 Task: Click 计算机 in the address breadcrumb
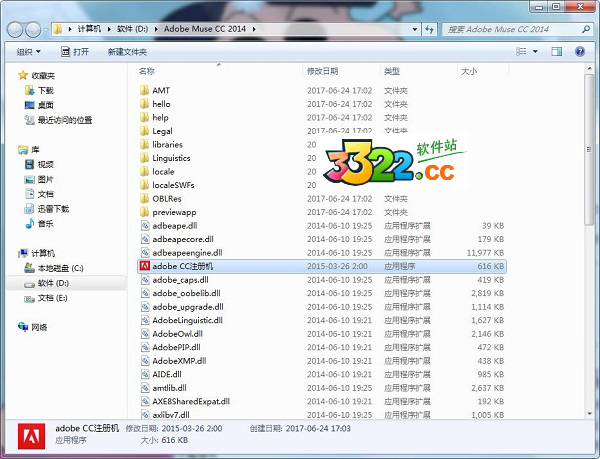pyautogui.click(x=90, y=29)
